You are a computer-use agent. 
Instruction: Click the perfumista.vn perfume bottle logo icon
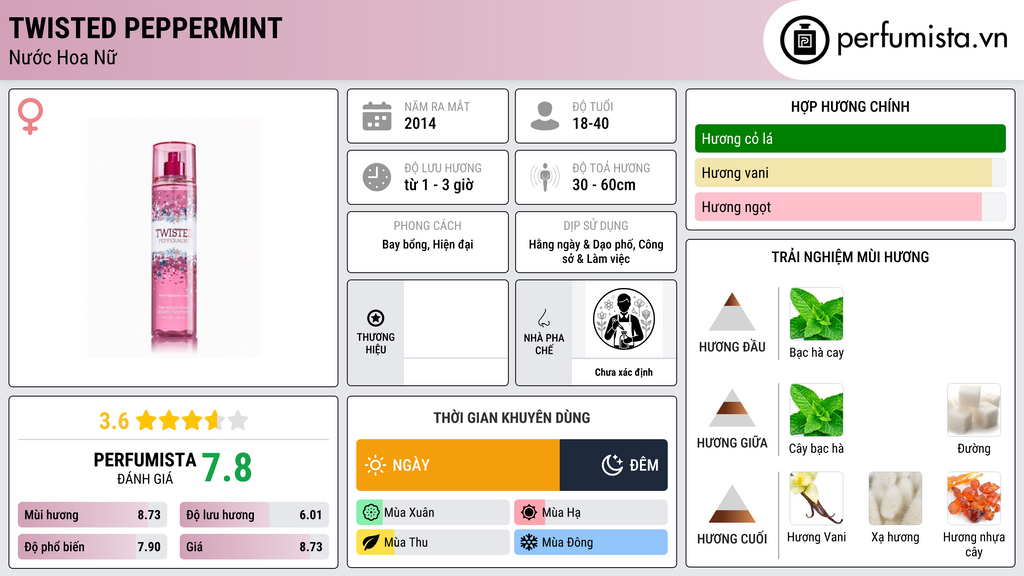pos(804,40)
